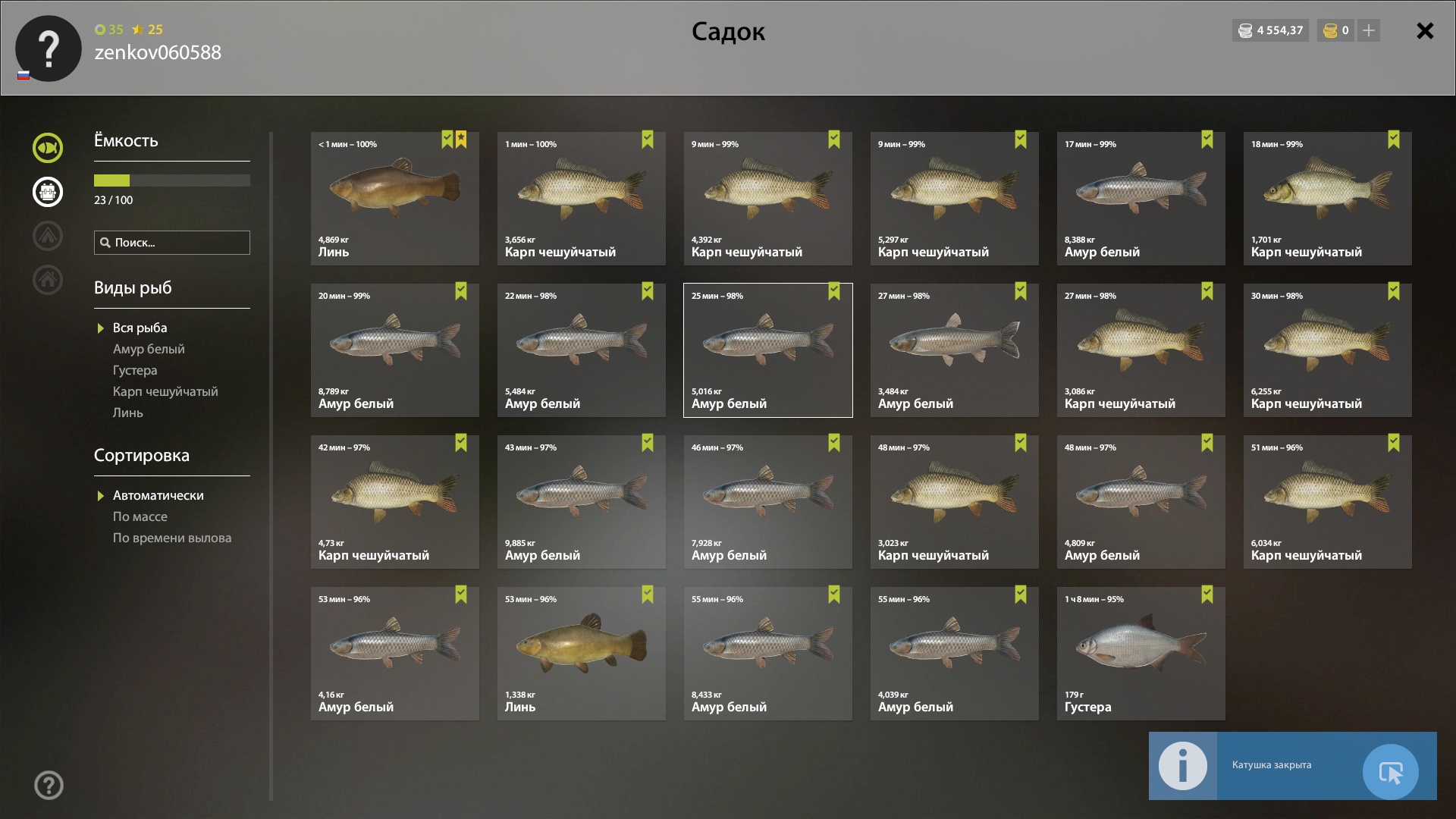The width and height of the screenshot is (1456, 819).
Task: Toggle star marker on Линь 4,869 kg card
Action: coord(461,140)
